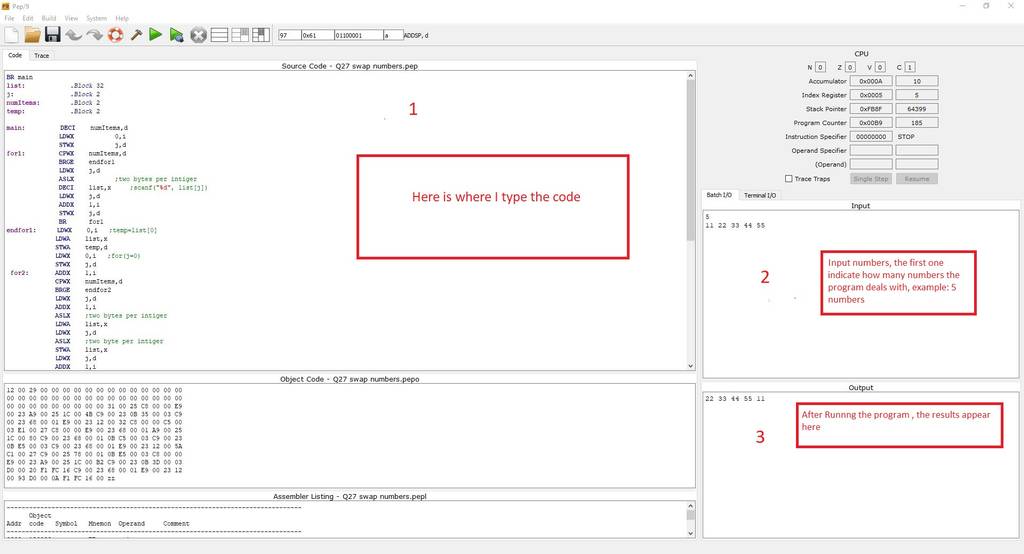The width and height of the screenshot is (1024, 554).
Task: Click the Program Counter decimal value 185
Action: pos(917,122)
